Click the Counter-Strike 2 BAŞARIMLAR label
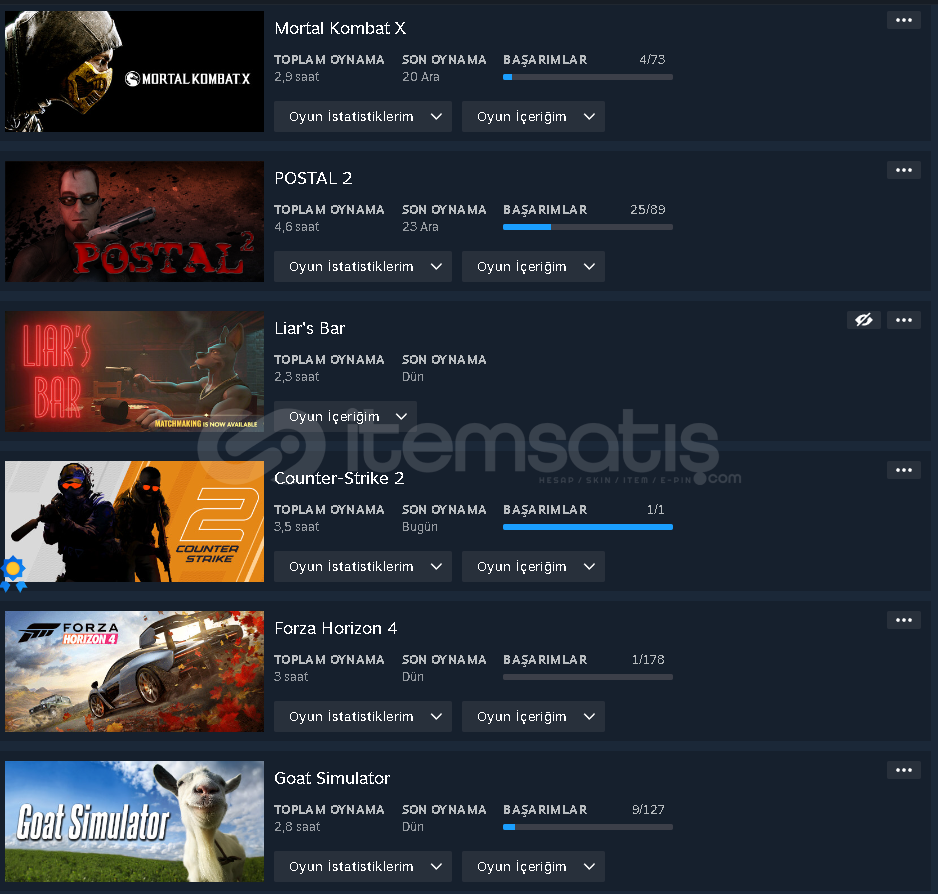 545,510
